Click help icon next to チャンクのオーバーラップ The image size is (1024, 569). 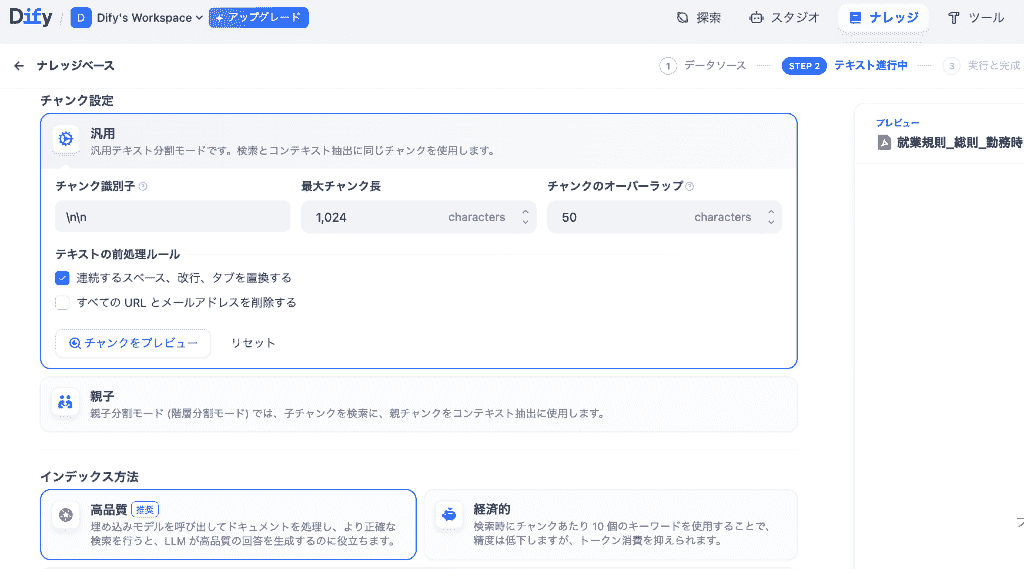(x=690, y=187)
